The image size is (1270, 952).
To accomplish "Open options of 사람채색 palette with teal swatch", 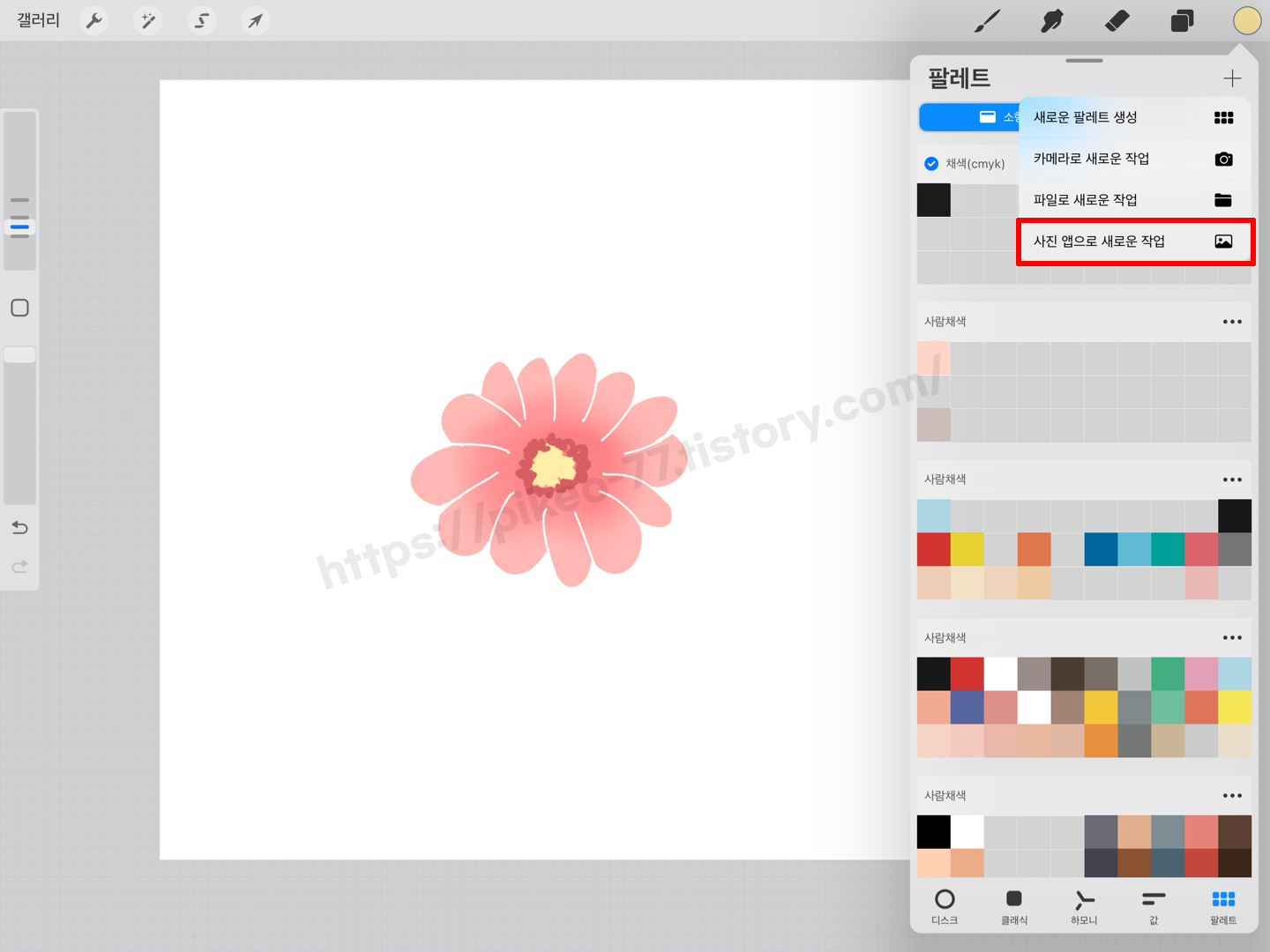I will tap(1232, 480).
